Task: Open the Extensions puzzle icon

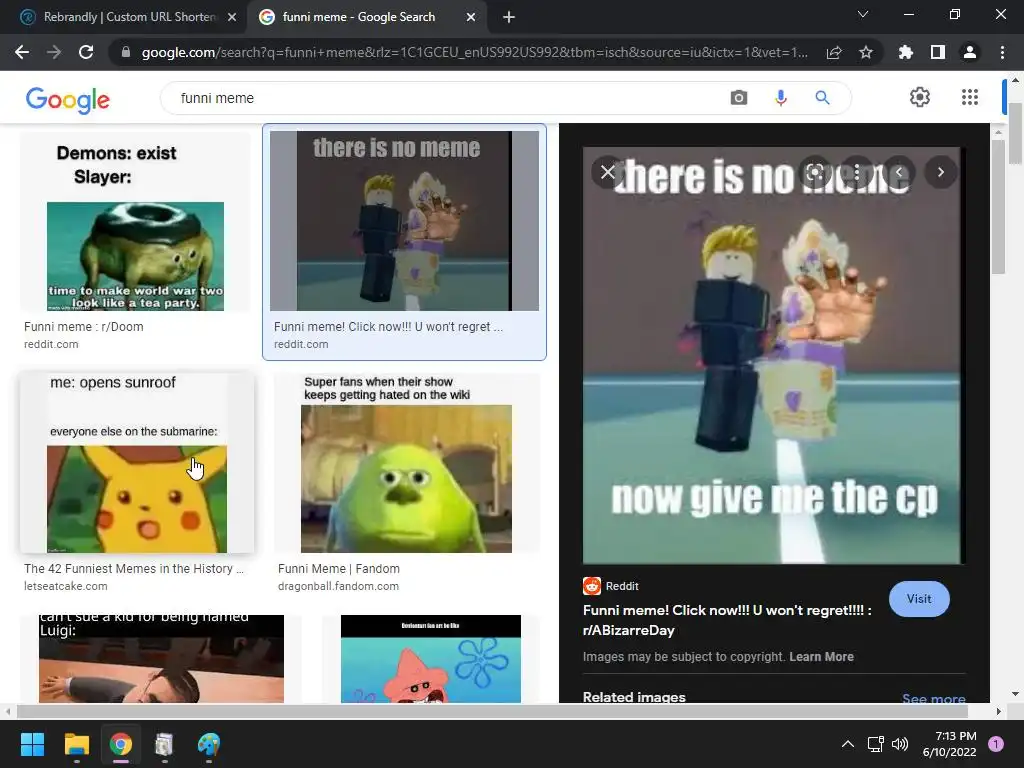Action: pyautogui.click(x=906, y=52)
